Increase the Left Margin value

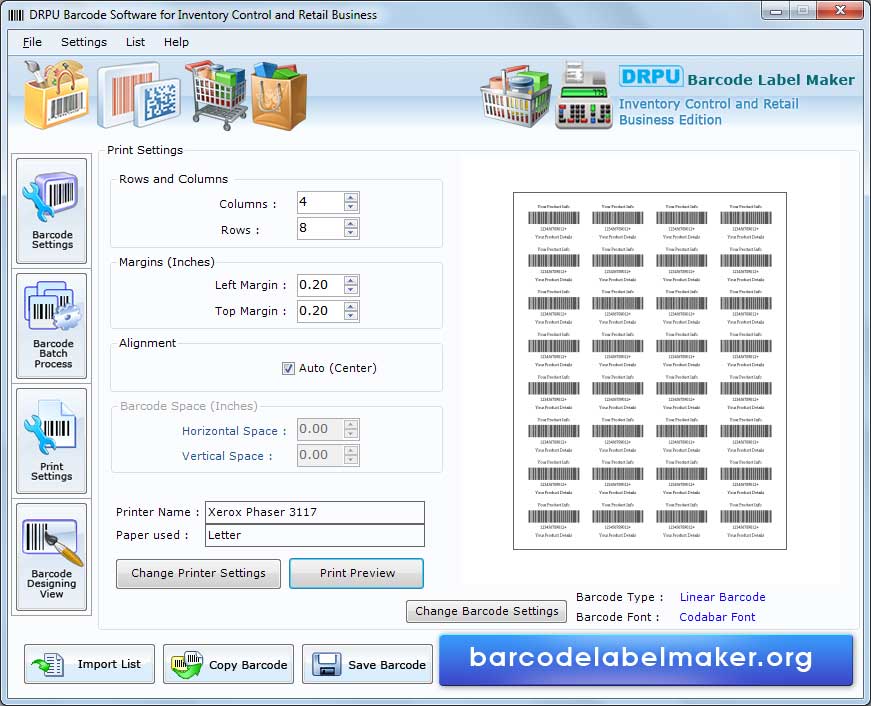pos(351,281)
